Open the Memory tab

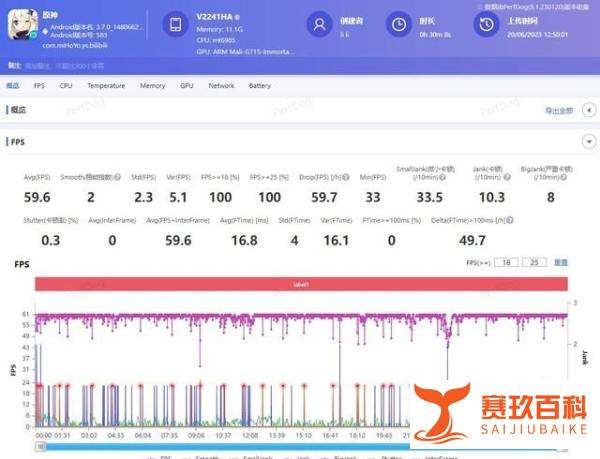point(152,86)
